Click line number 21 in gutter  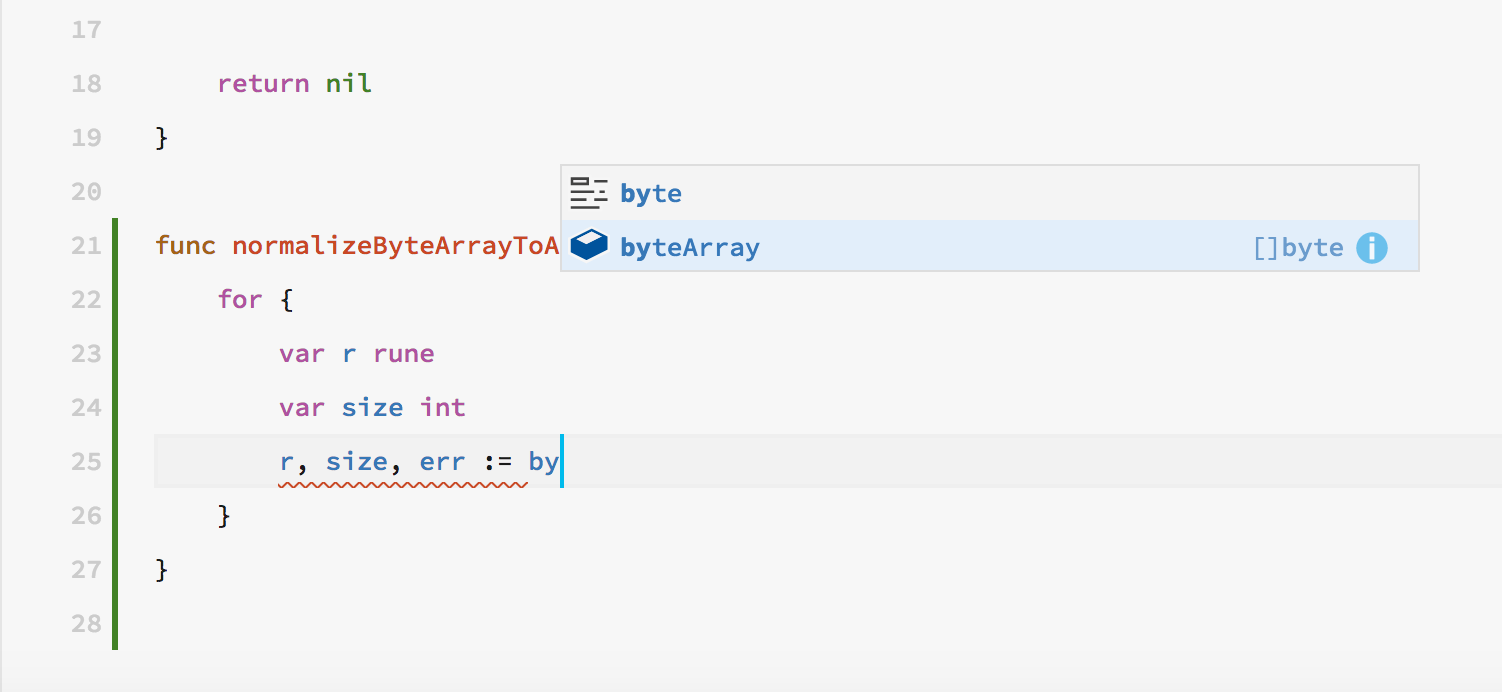[87, 245]
